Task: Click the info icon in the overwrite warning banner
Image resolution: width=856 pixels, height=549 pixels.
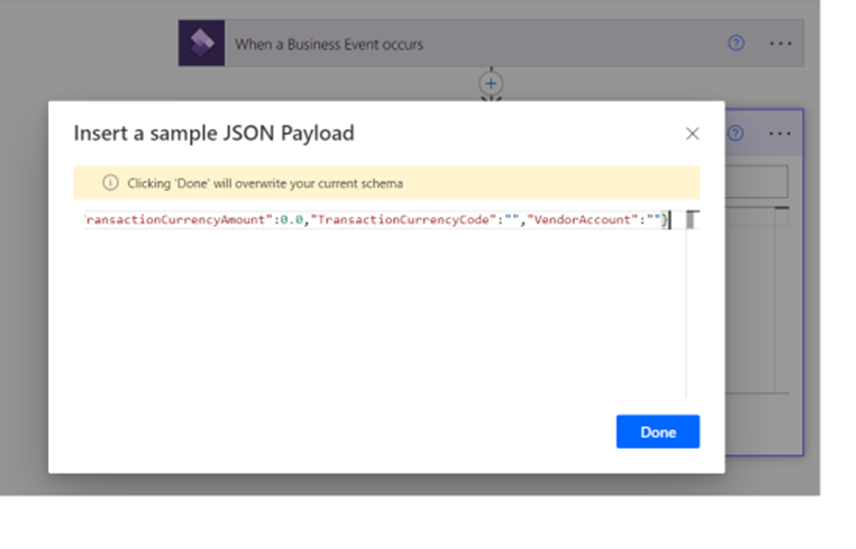Action: tap(110, 183)
